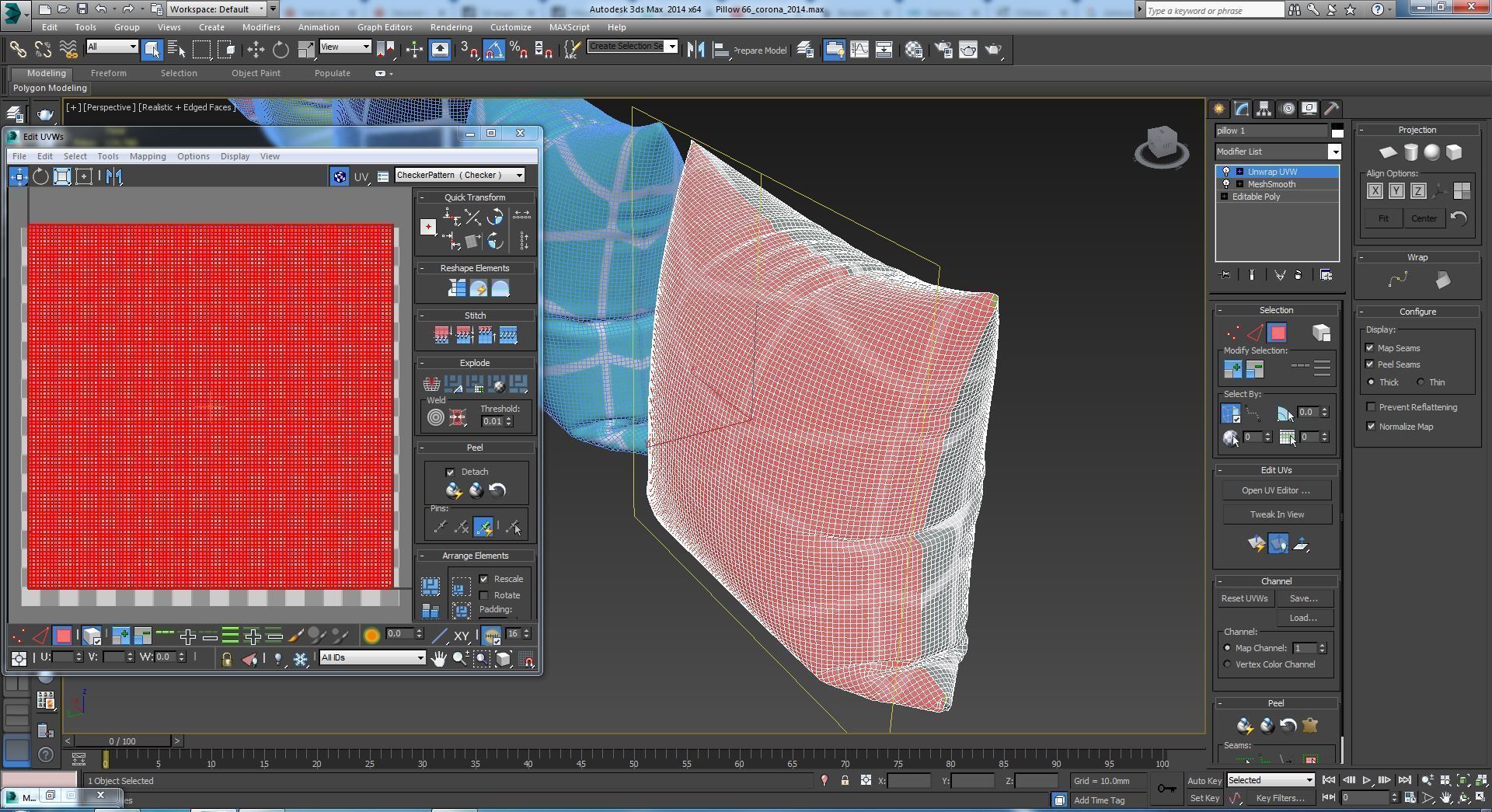
Task: Open the CheckerPattern texture dropdown
Action: pos(459,176)
